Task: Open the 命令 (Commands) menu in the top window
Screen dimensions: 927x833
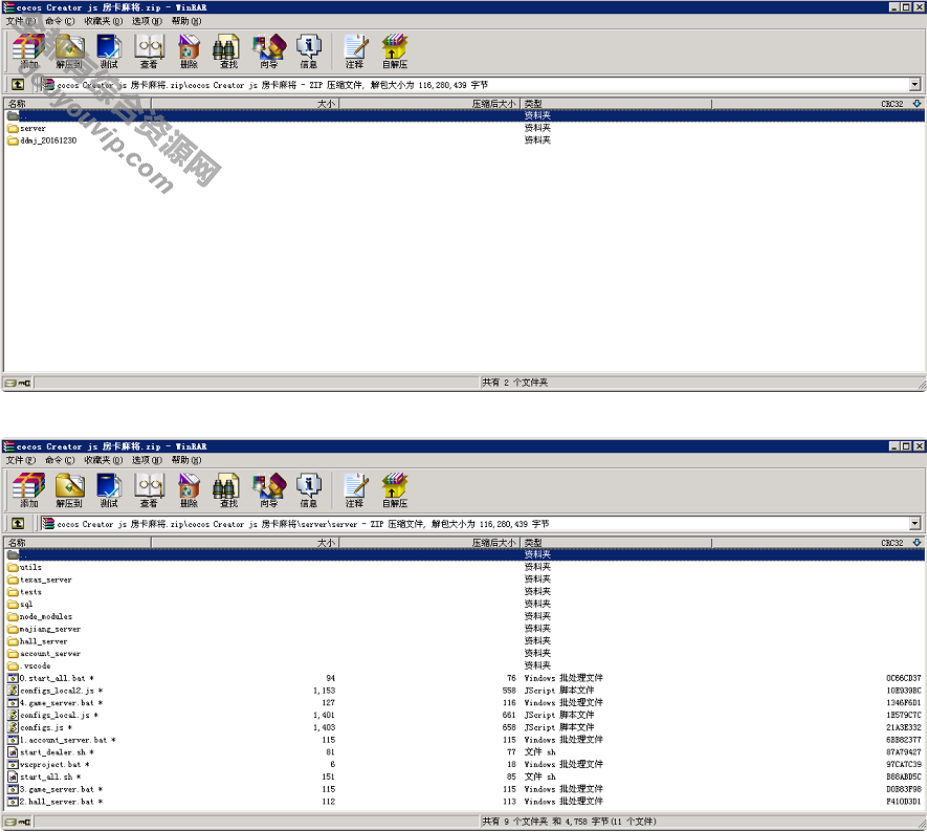Action: click(60, 21)
